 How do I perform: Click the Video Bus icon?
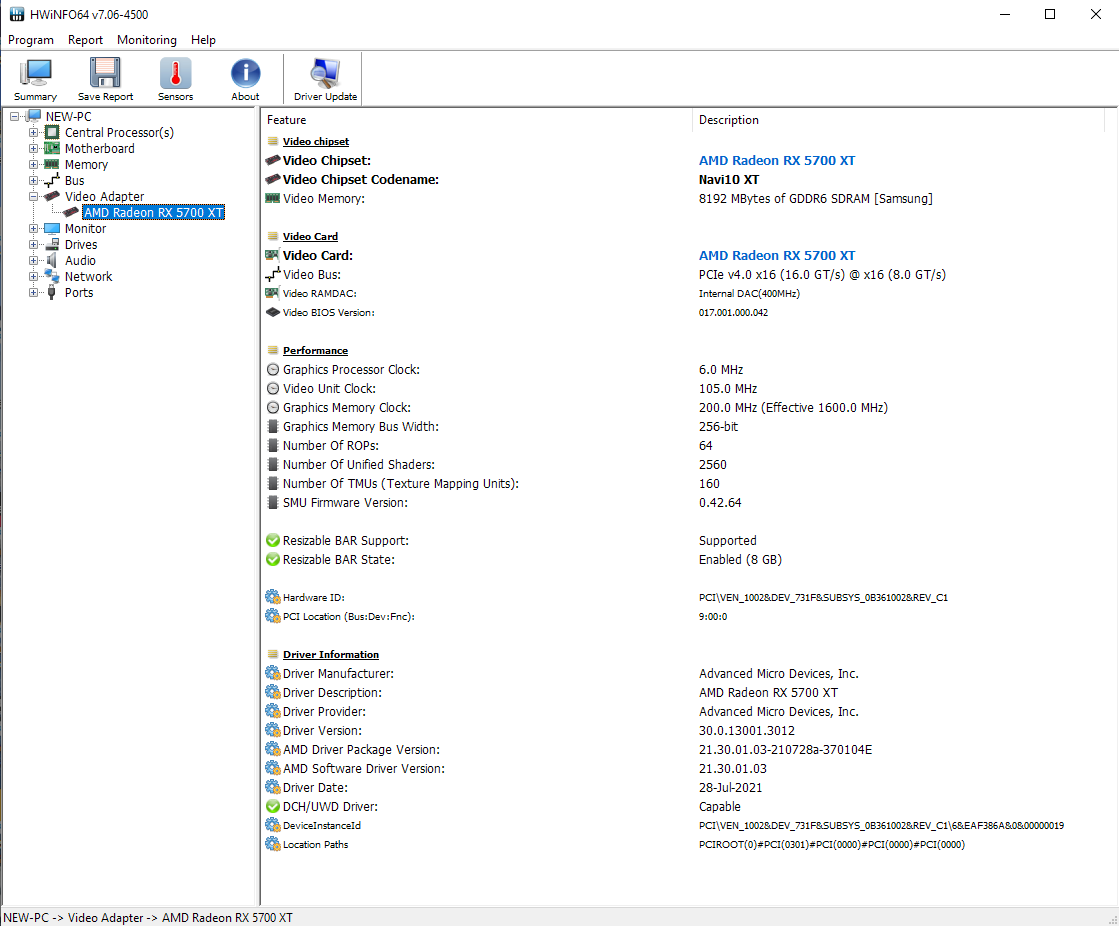pyautogui.click(x=273, y=274)
